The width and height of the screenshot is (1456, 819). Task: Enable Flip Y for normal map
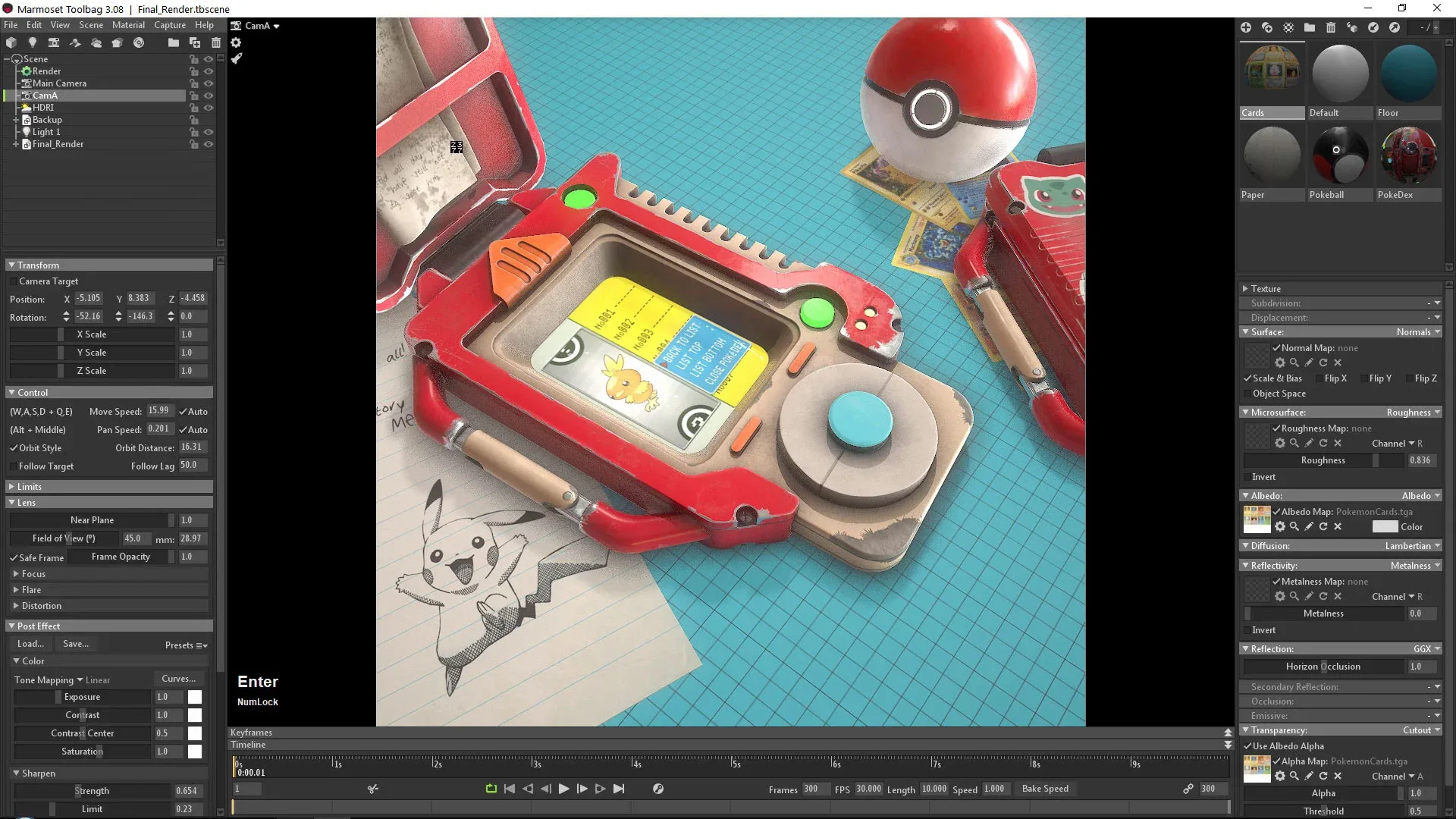coord(1363,378)
